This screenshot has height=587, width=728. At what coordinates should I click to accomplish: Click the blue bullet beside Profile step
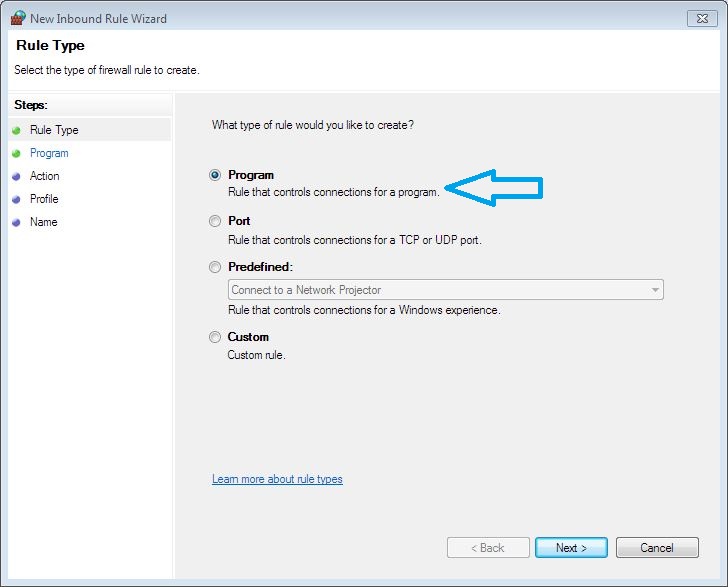(16, 199)
